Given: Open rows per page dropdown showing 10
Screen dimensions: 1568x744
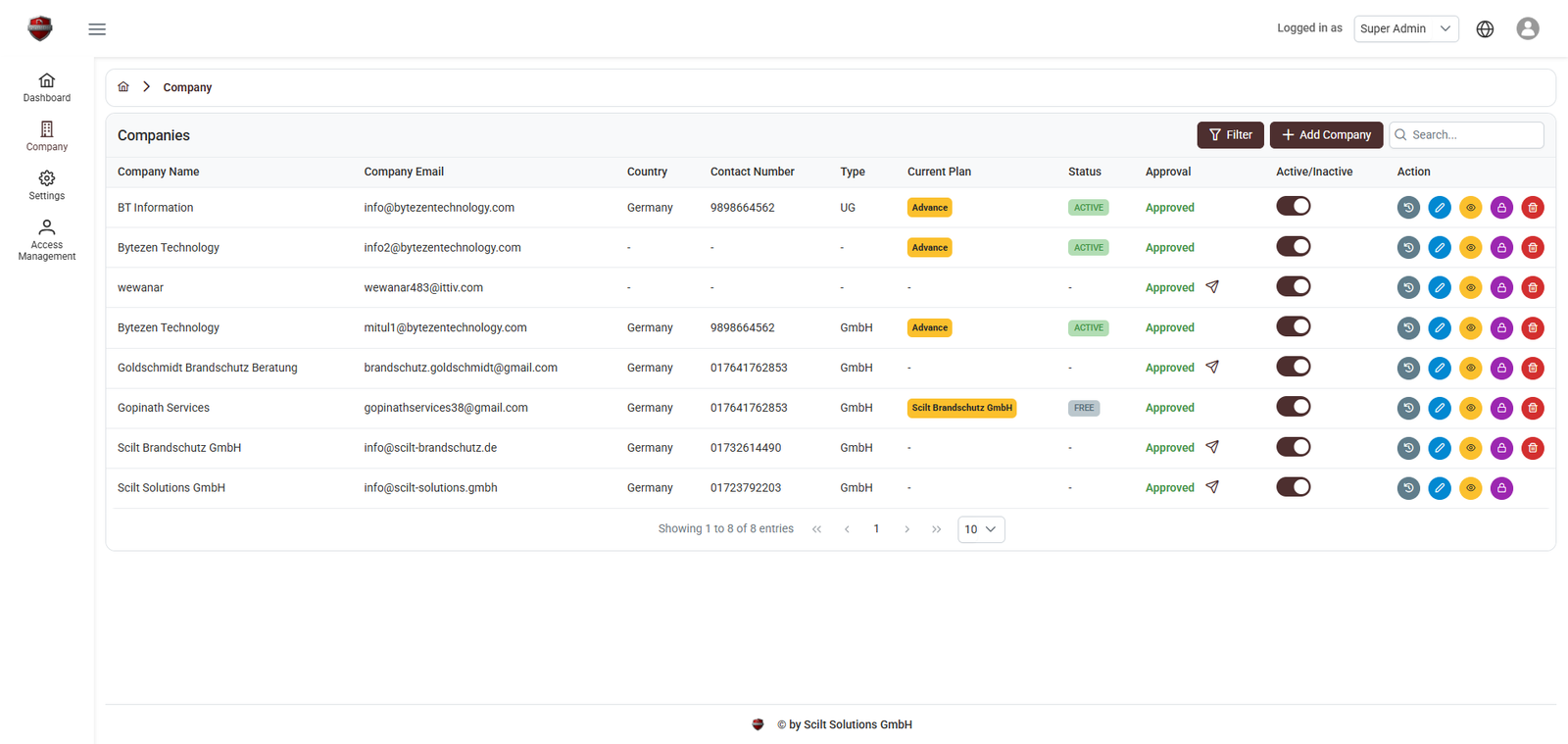Looking at the screenshot, I should [x=981, y=529].
